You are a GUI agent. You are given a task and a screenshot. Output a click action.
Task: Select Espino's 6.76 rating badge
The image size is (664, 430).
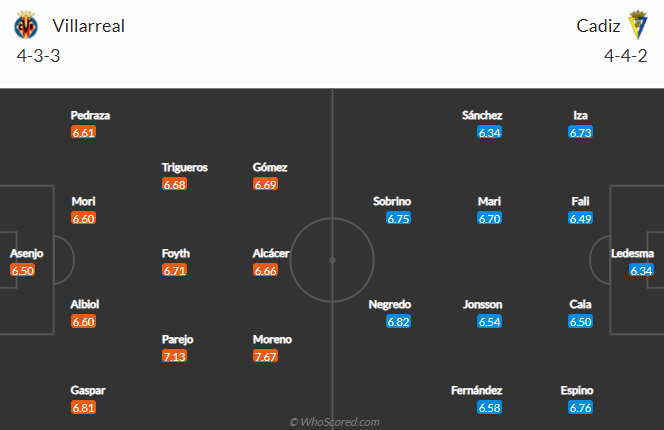tap(581, 408)
